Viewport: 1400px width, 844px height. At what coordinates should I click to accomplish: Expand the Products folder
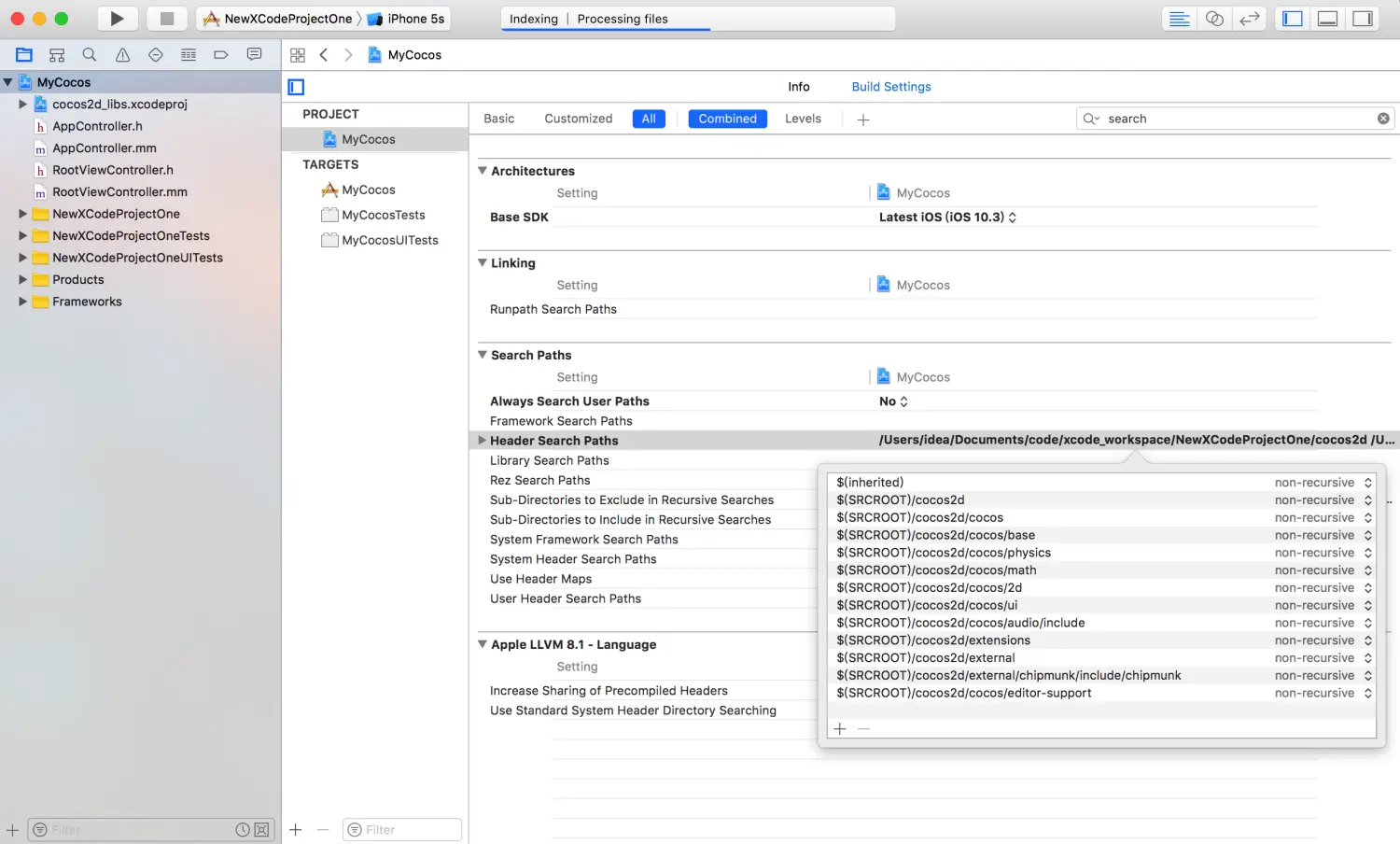coord(23,279)
